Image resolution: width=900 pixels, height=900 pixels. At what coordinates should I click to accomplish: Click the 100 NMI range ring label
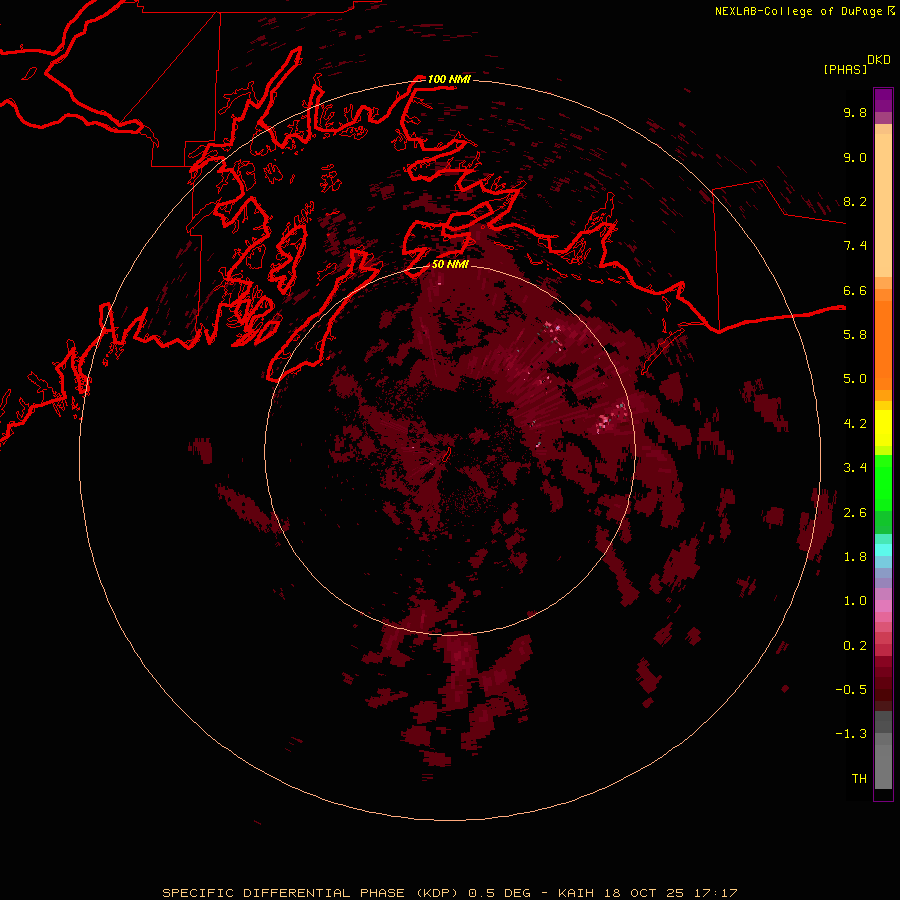(449, 79)
